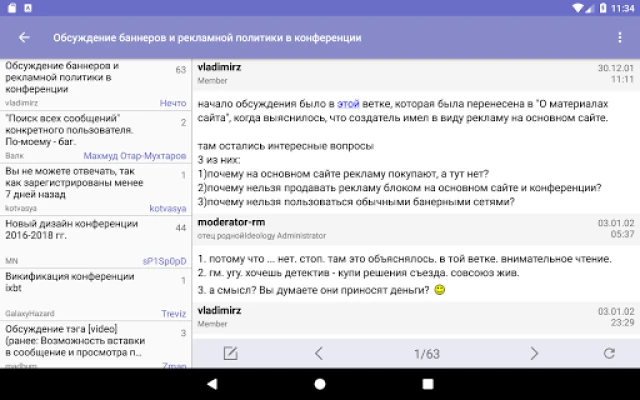Tap the compose reply pencil icon

[230, 353]
